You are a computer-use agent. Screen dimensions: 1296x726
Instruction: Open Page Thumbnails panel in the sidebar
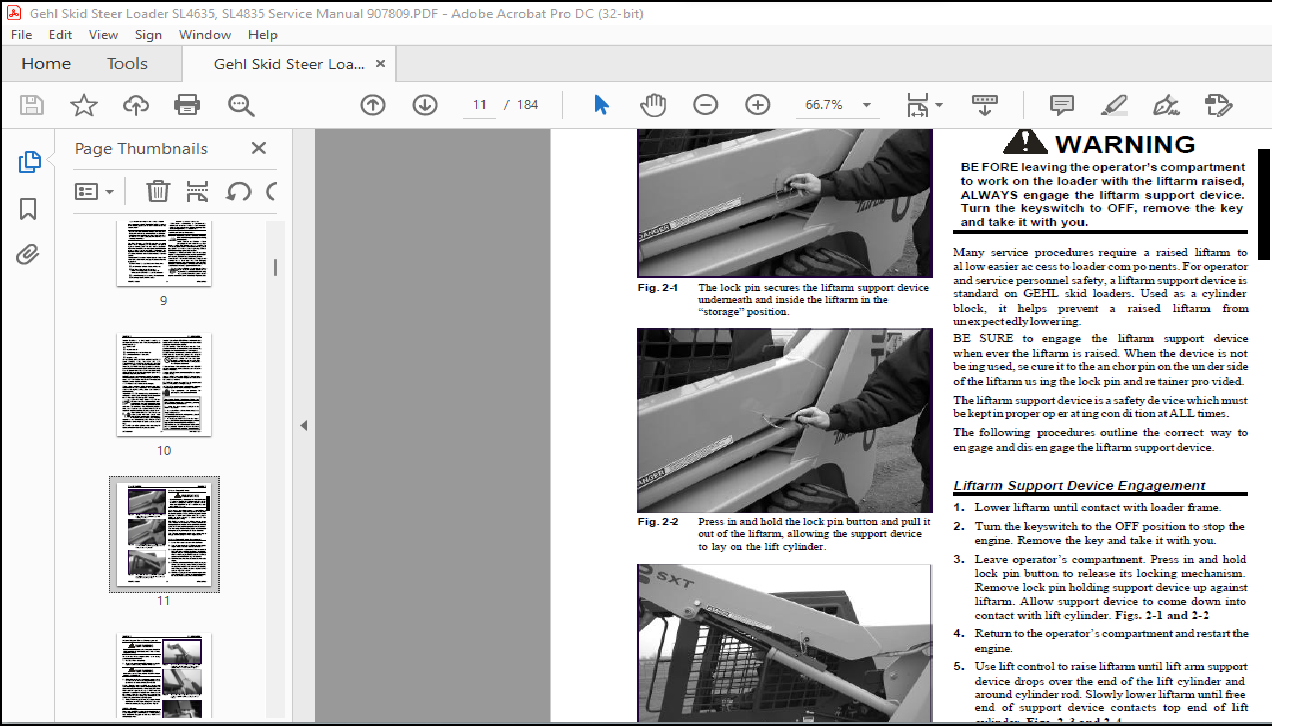(x=29, y=161)
